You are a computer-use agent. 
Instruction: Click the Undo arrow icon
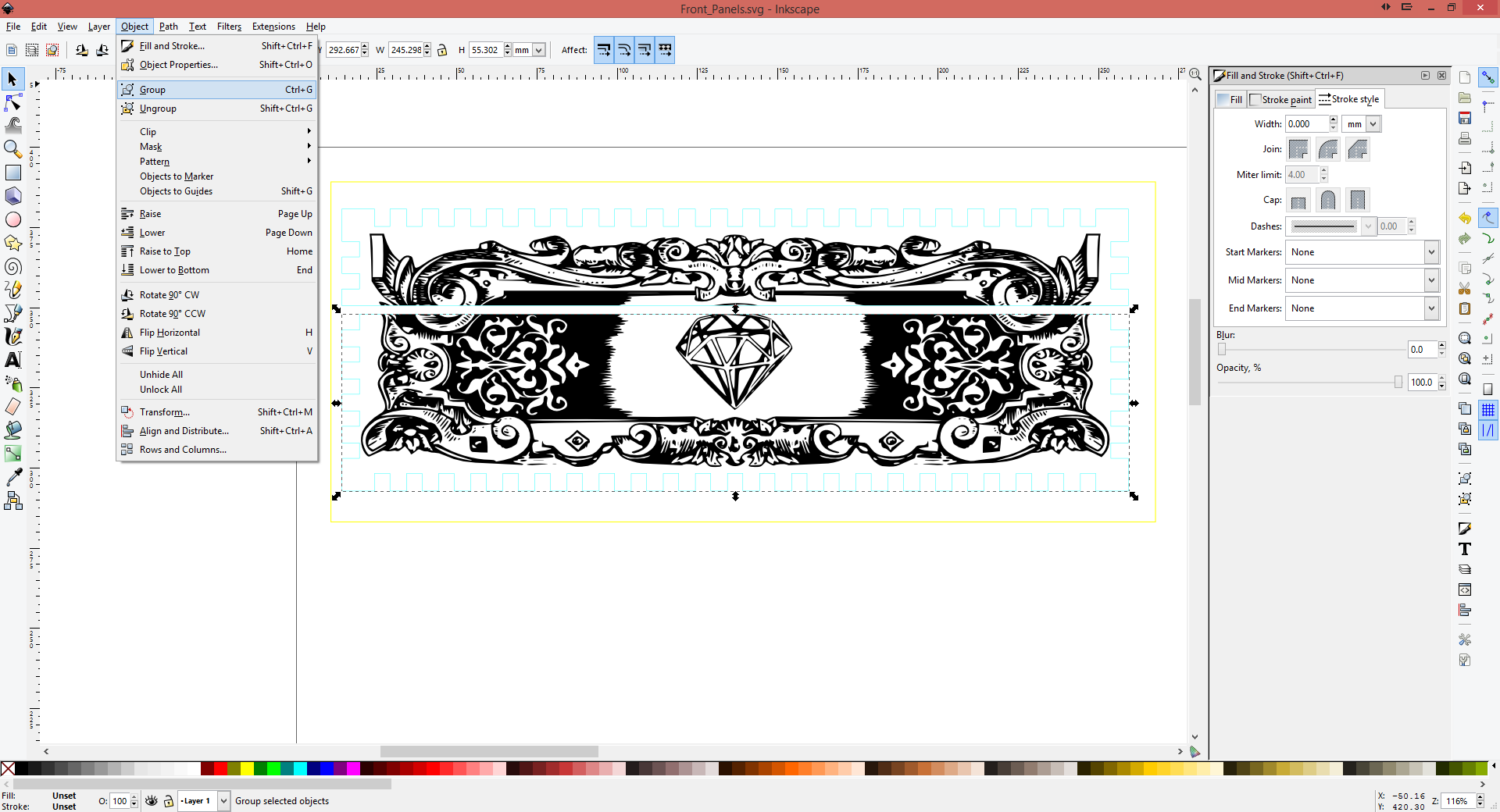(1465, 218)
